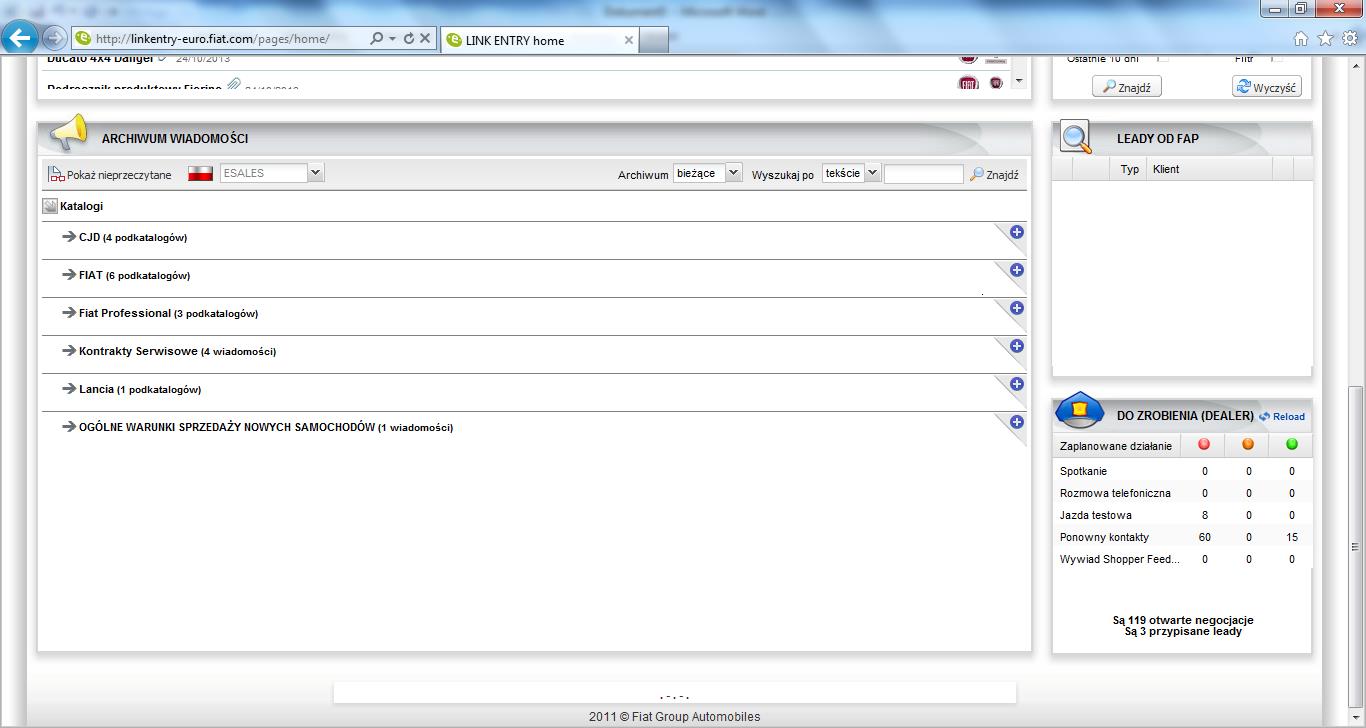Open favorites star icon
This screenshot has height=728, width=1366.
click(1325, 39)
